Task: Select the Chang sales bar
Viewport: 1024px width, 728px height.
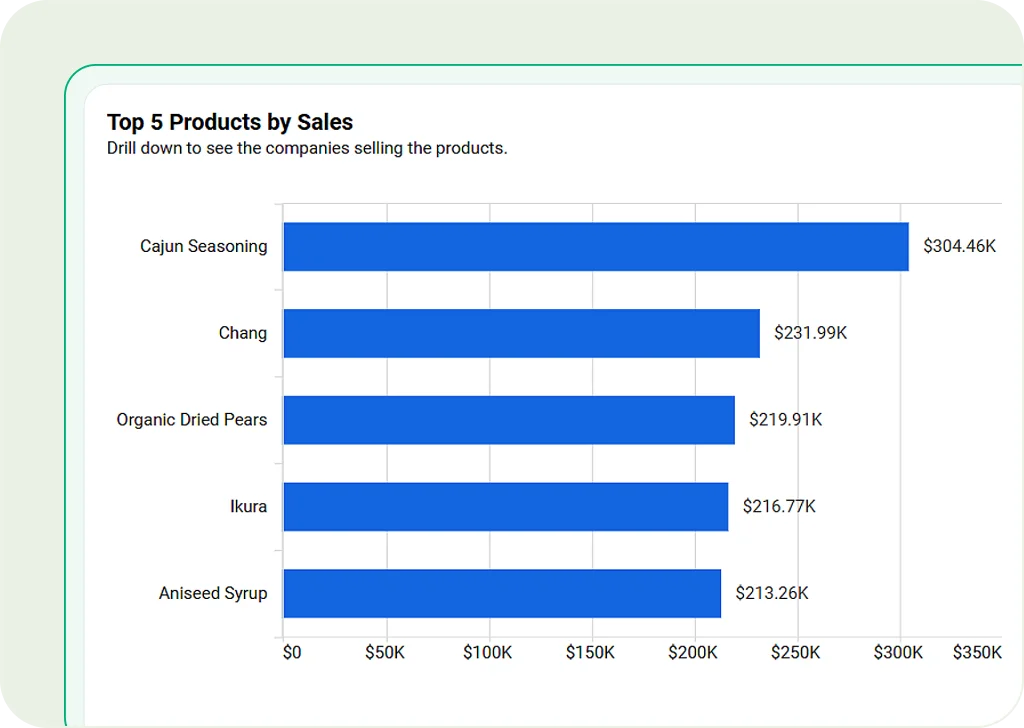Action: point(521,334)
